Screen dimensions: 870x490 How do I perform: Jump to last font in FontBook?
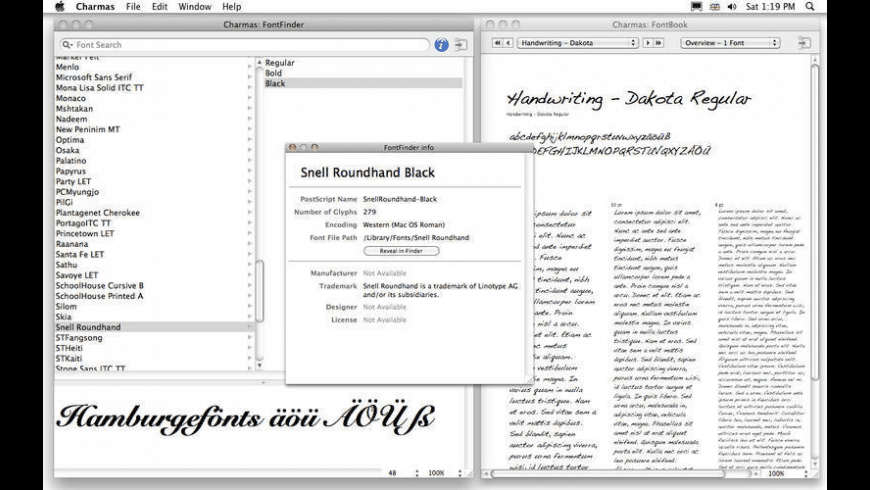point(659,43)
